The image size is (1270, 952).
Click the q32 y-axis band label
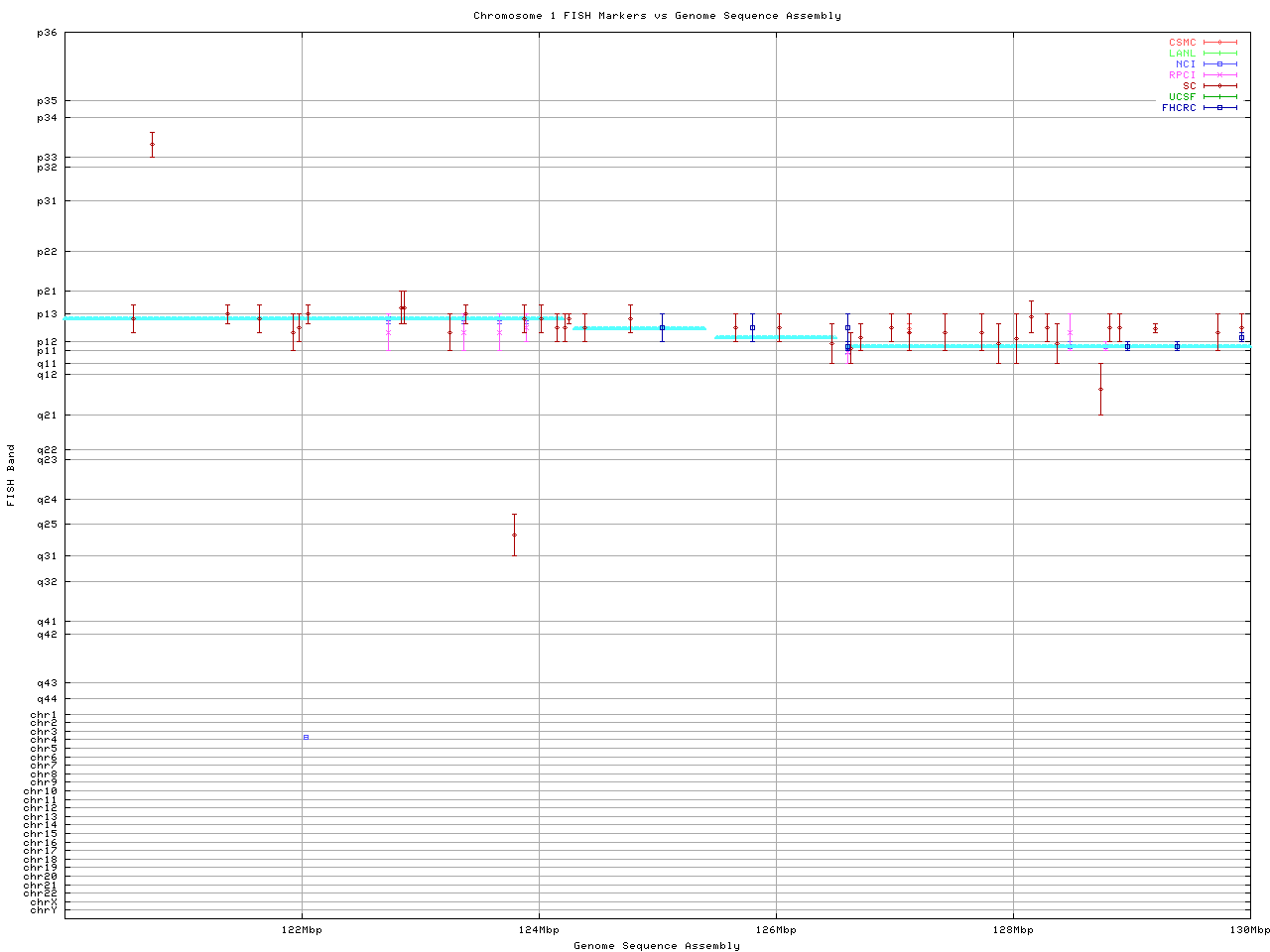click(48, 581)
